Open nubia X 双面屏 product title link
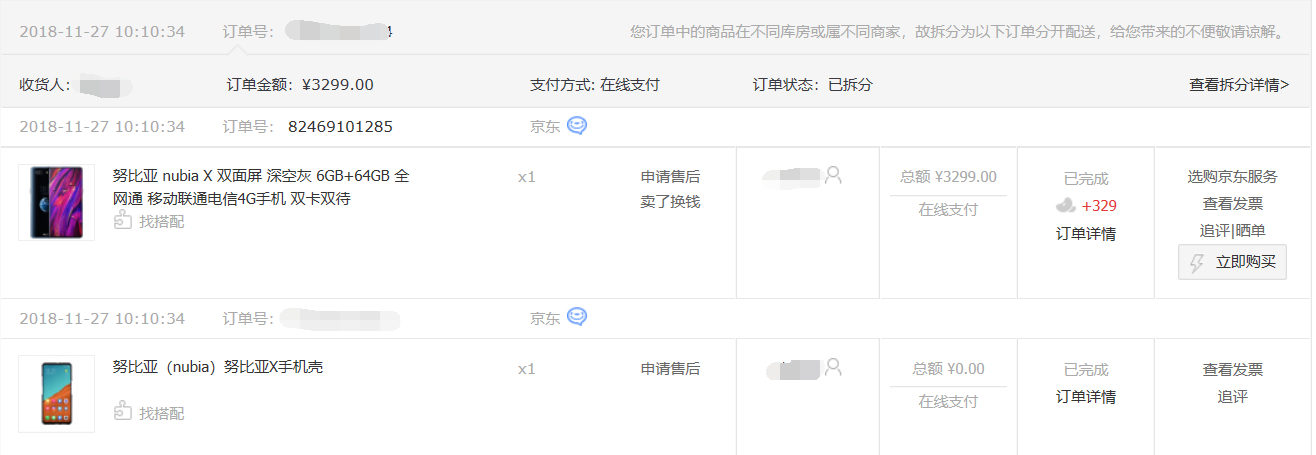Image resolution: width=1316 pixels, height=455 pixels. coord(261,187)
